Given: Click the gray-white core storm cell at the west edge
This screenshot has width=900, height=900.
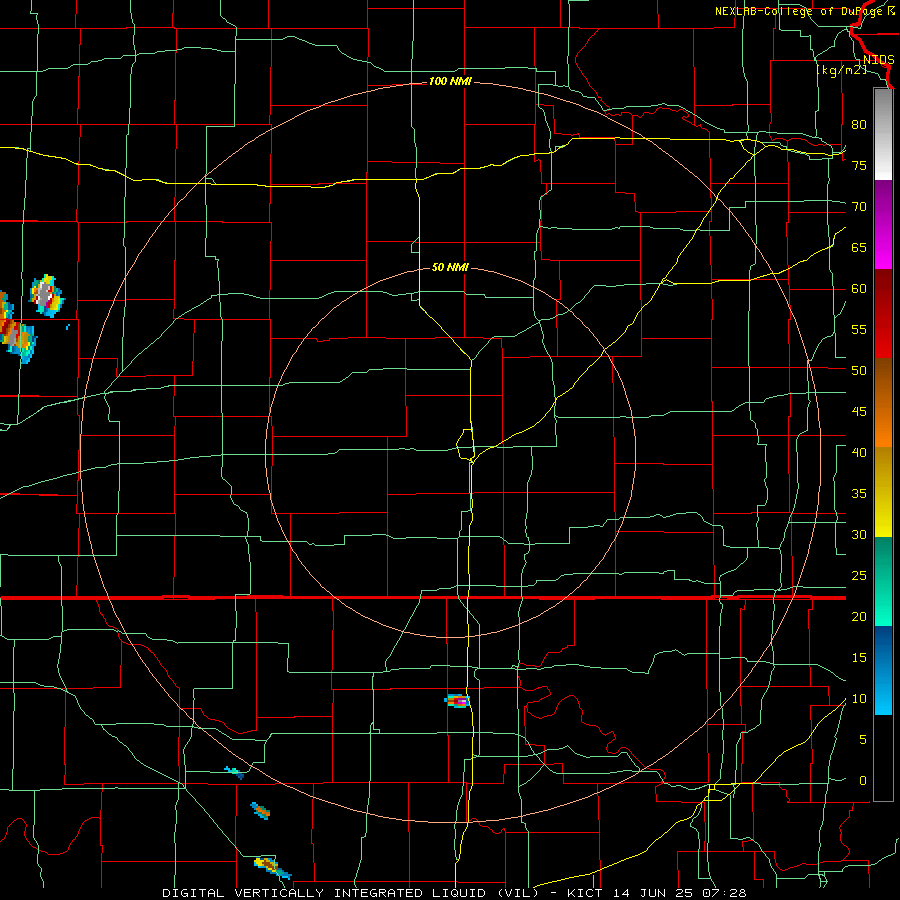Looking at the screenshot, I should (46, 296).
